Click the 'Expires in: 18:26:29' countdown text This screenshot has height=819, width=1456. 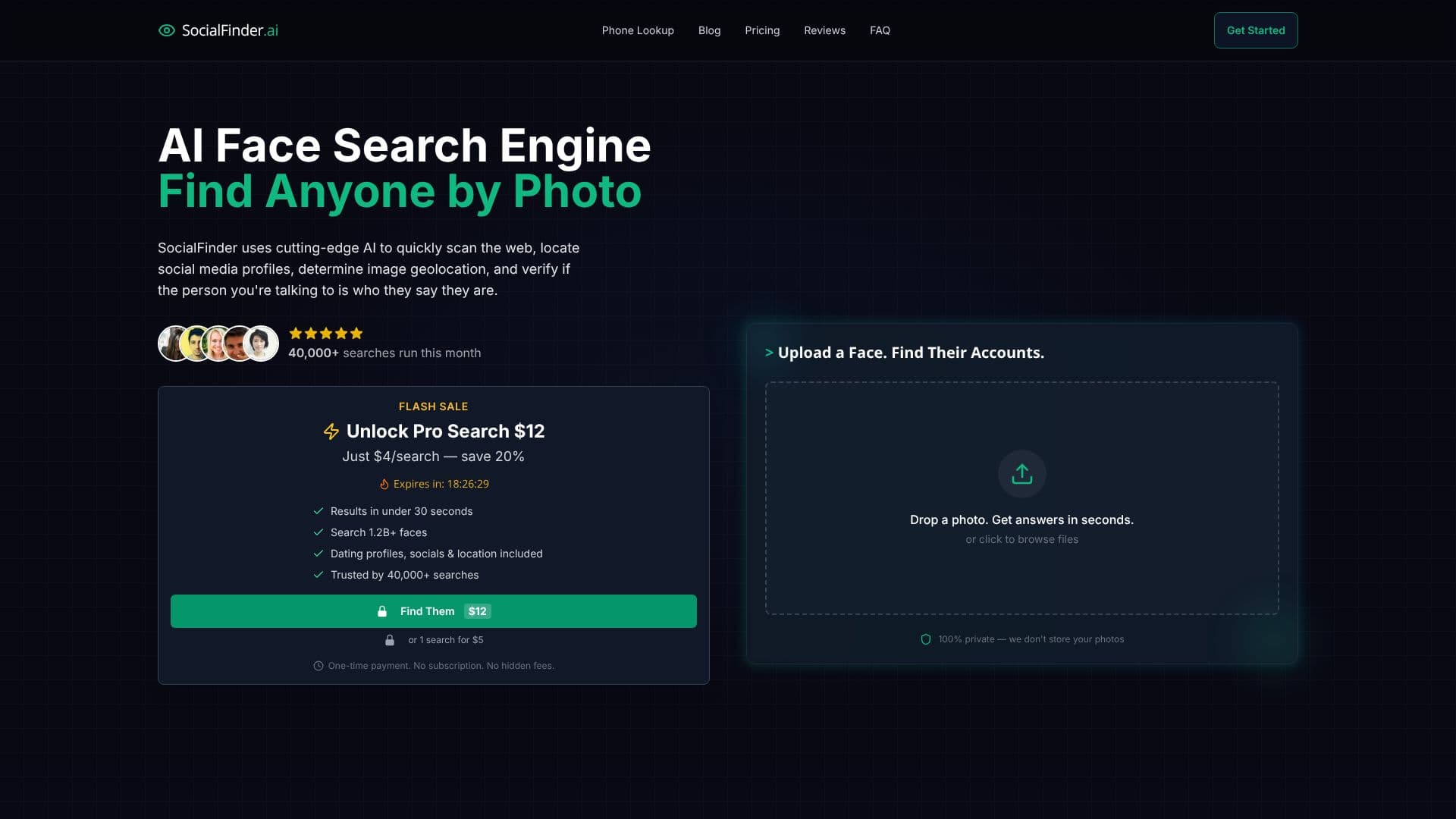click(441, 484)
